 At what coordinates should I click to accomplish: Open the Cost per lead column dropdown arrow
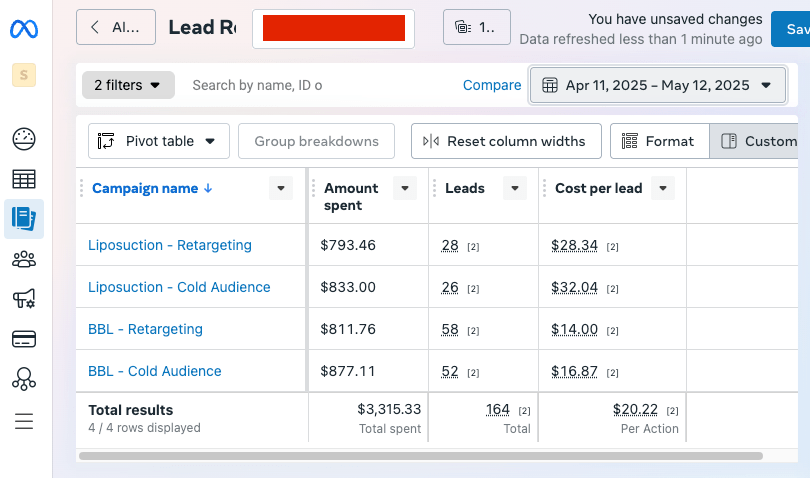coord(663,188)
